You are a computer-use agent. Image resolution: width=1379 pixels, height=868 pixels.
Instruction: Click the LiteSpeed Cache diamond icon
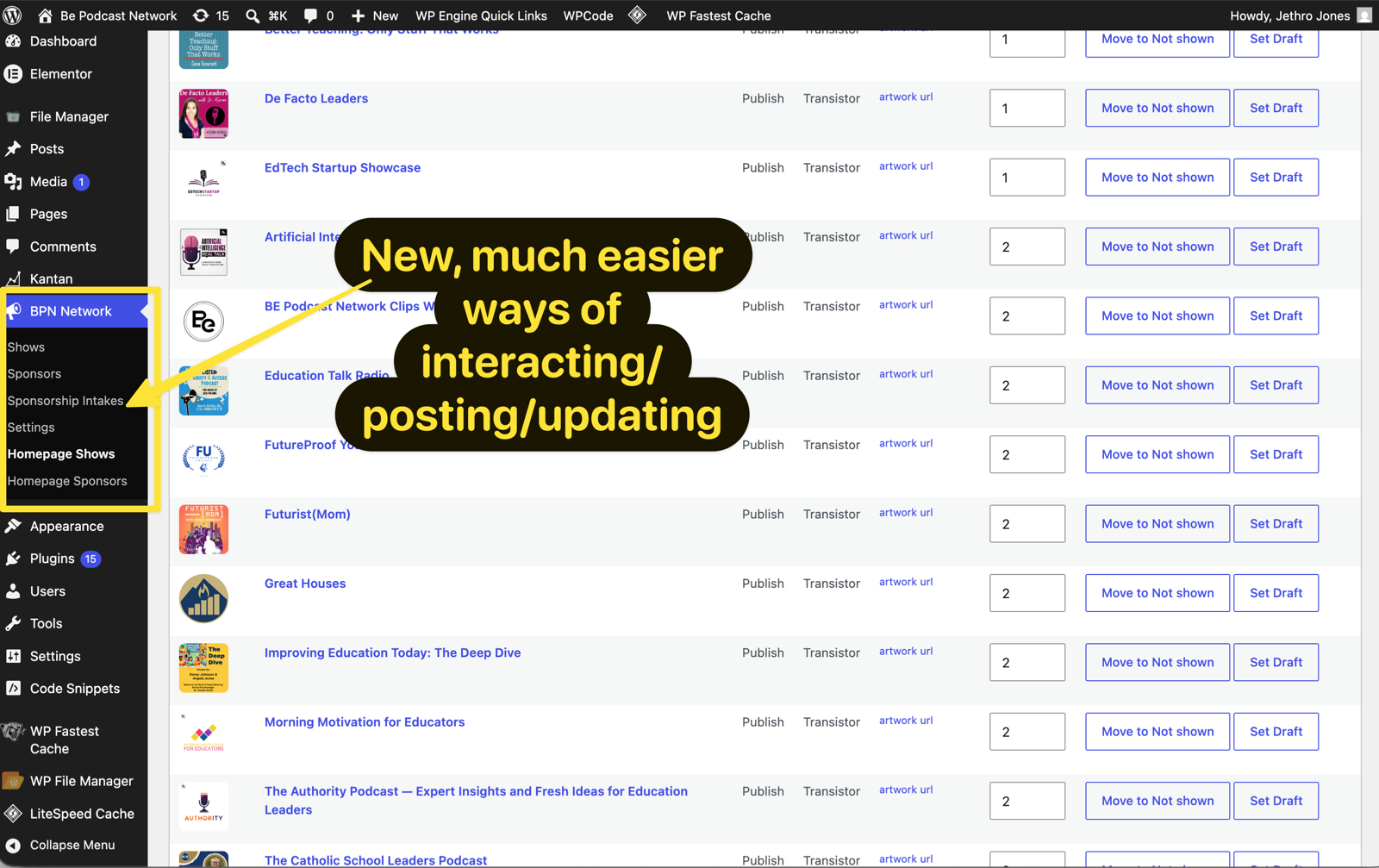tap(13, 814)
